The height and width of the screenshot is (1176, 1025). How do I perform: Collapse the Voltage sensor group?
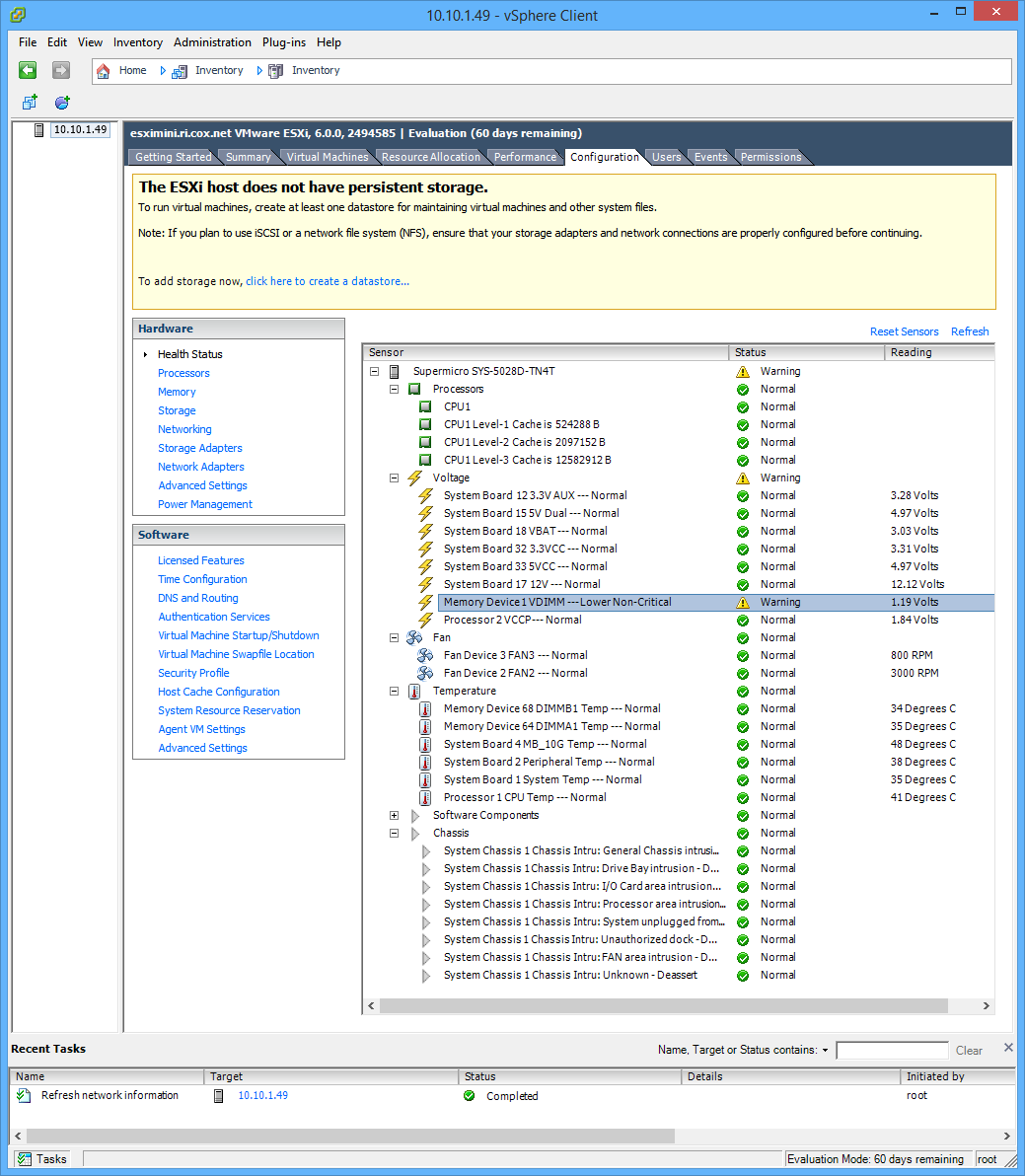394,478
